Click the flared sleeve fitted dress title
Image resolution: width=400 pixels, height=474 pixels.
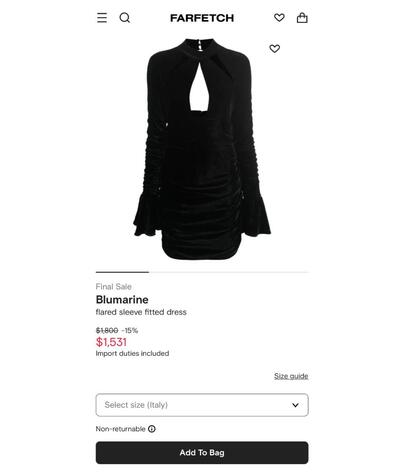(141, 312)
